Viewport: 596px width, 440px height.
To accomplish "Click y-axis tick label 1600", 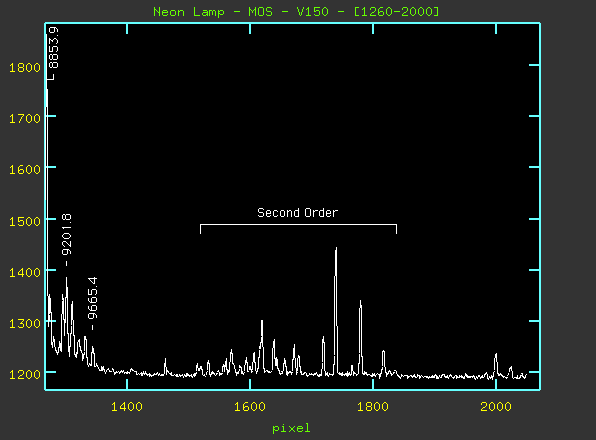I will click(25, 169).
